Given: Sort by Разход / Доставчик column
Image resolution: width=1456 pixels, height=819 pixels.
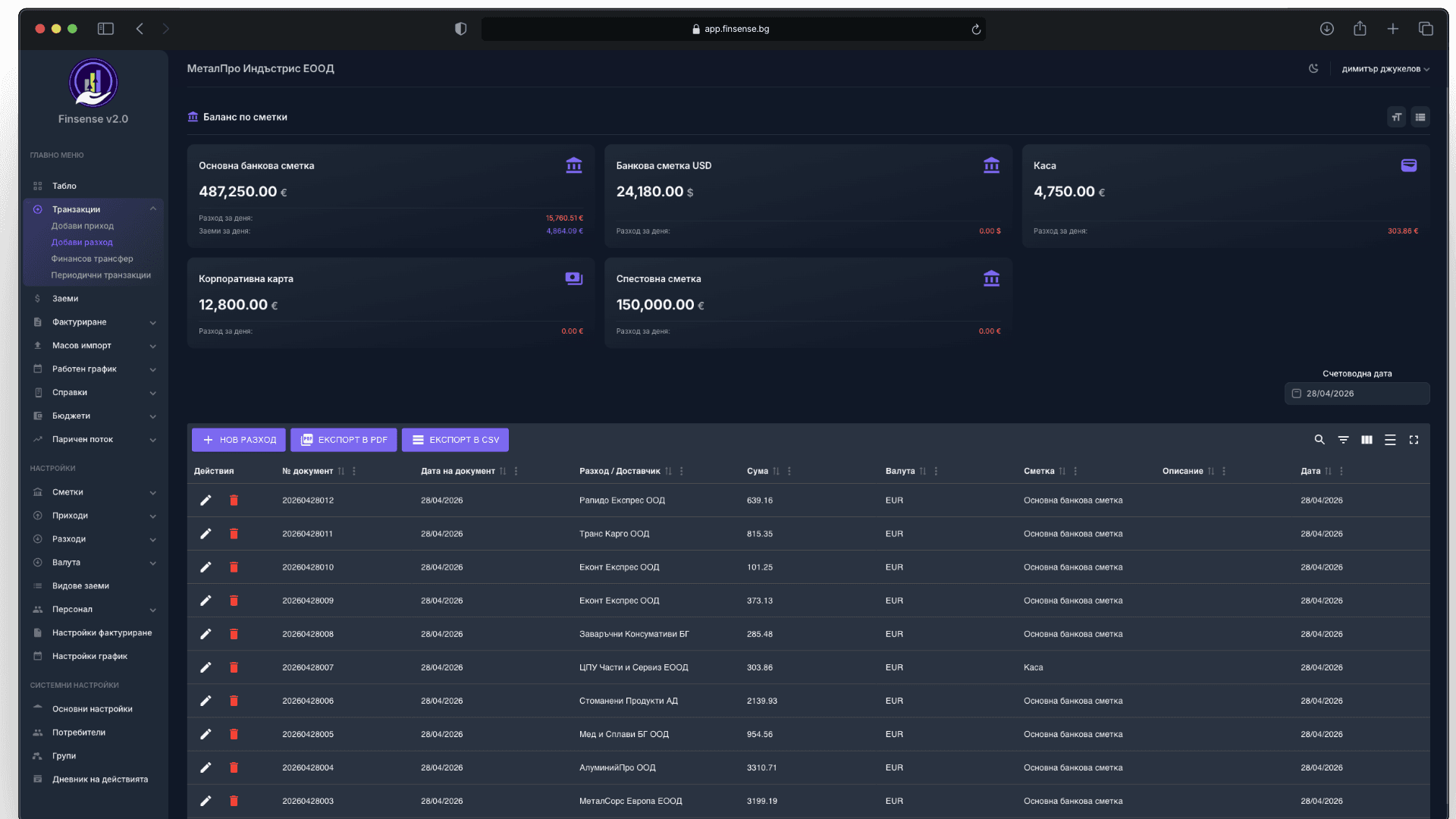Looking at the screenshot, I should (x=668, y=472).
